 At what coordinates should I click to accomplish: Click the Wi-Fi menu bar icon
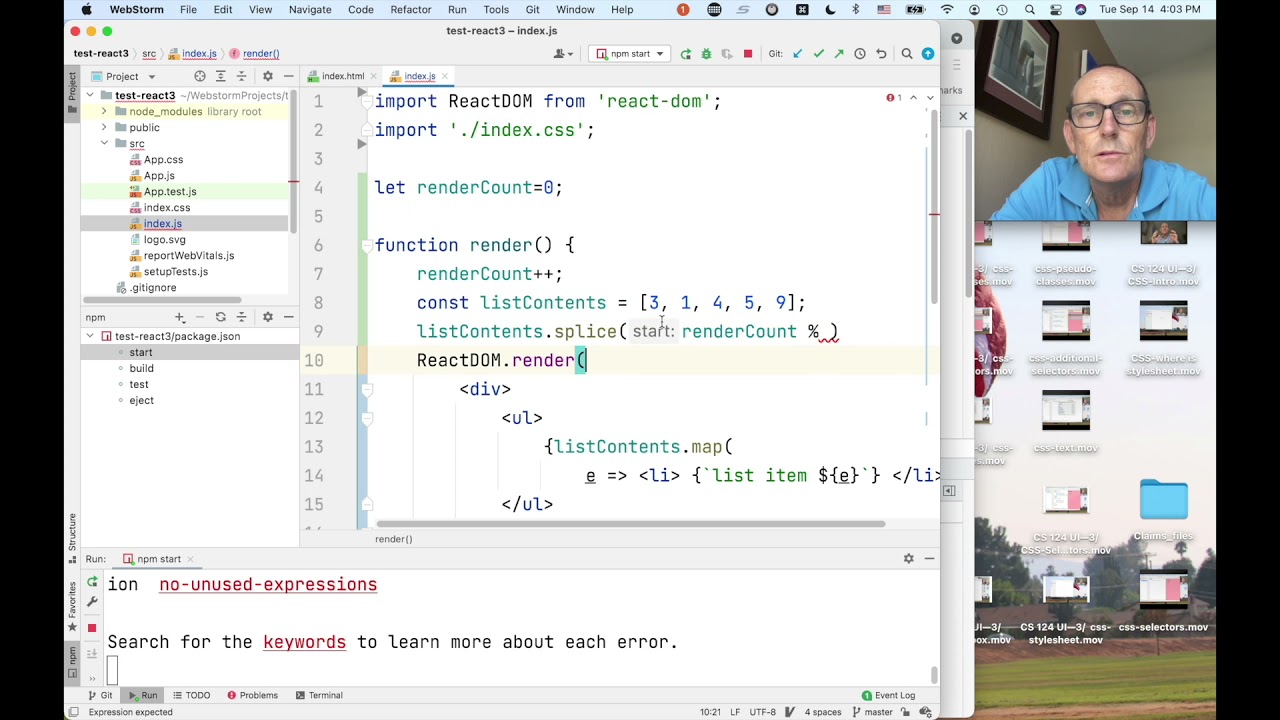coord(946,10)
